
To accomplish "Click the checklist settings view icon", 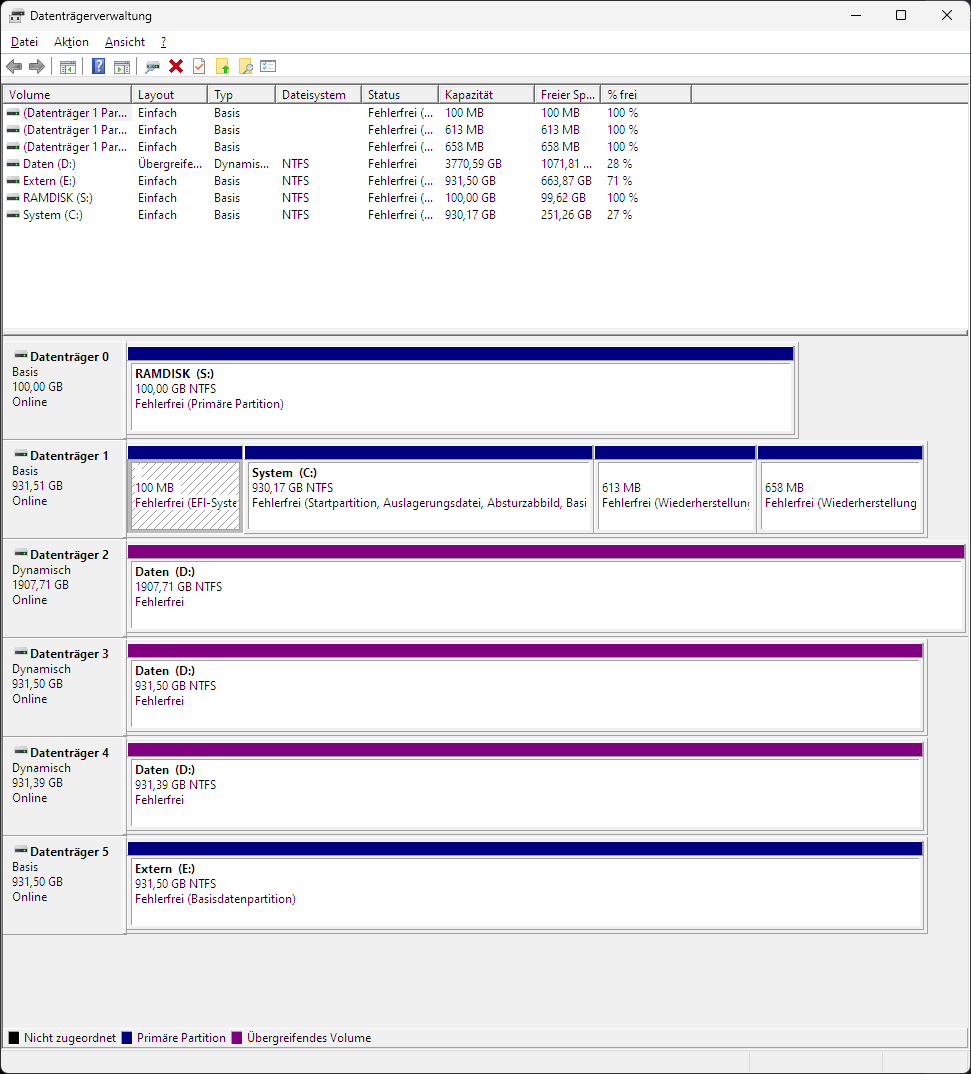I will point(268,66).
